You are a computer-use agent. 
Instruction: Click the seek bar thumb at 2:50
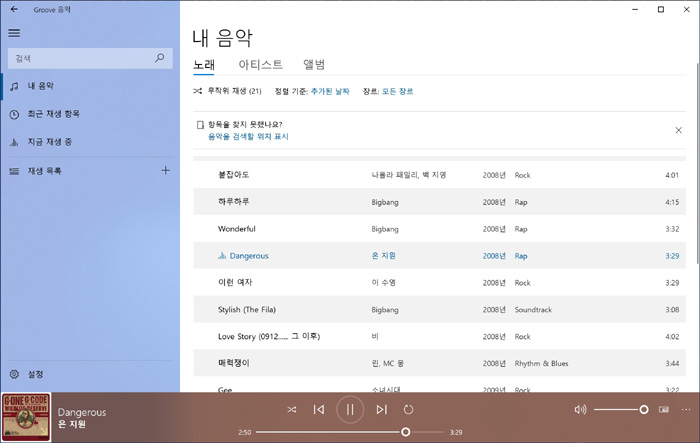(405, 432)
